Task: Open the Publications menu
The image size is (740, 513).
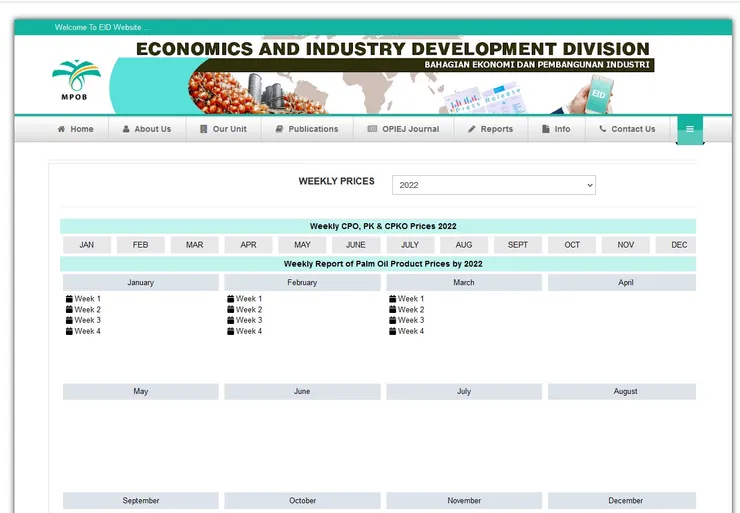Action: tap(307, 129)
